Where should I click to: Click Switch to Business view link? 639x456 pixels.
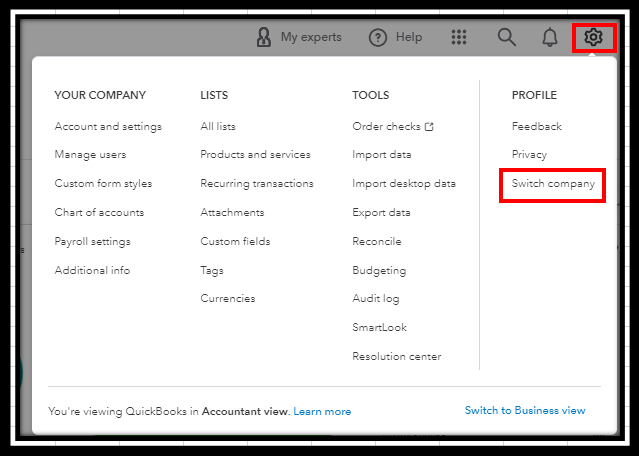point(525,411)
